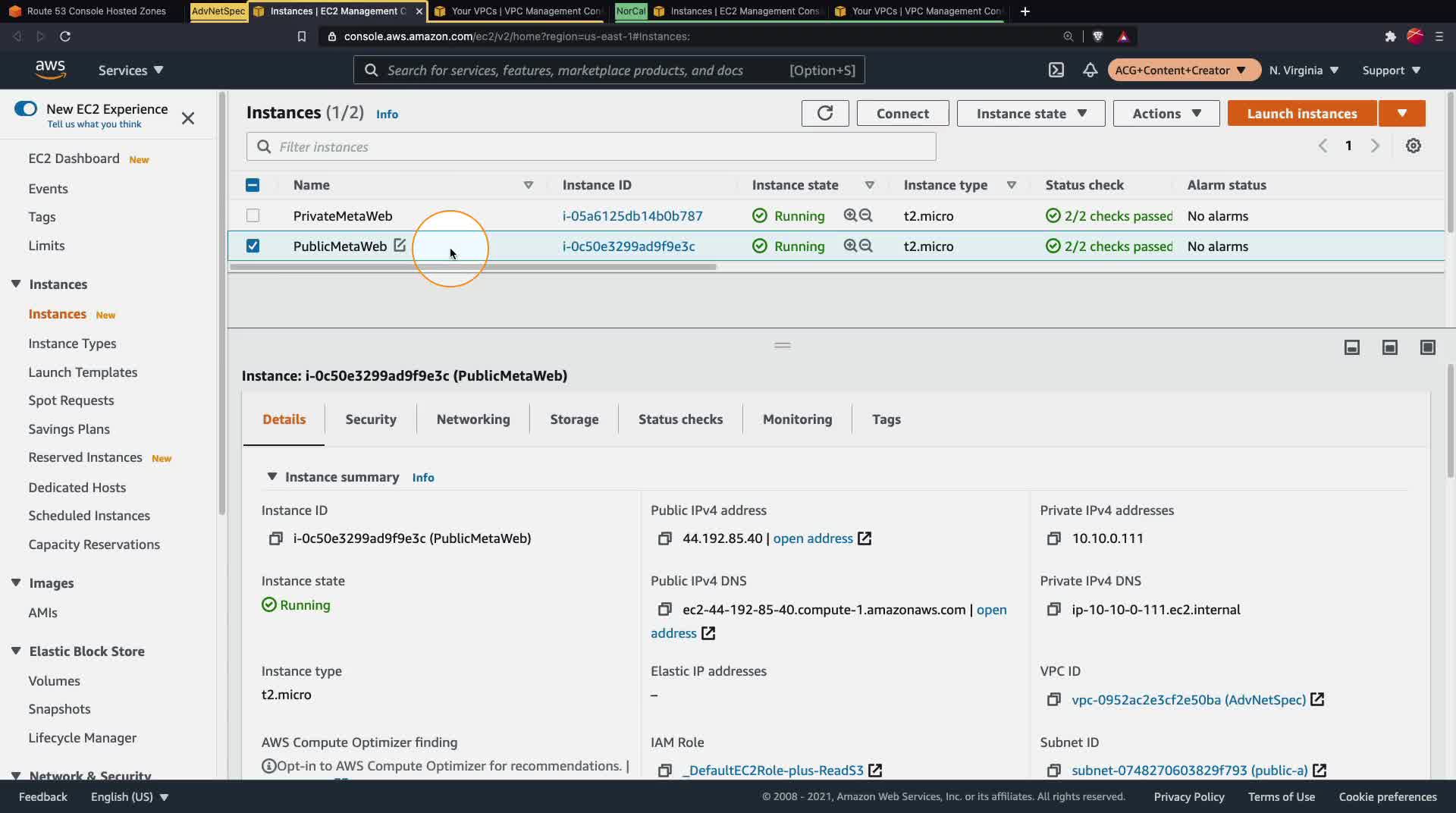Image resolution: width=1456 pixels, height=813 pixels.
Task: Open the Actions dropdown
Action: coord(1166,113)
